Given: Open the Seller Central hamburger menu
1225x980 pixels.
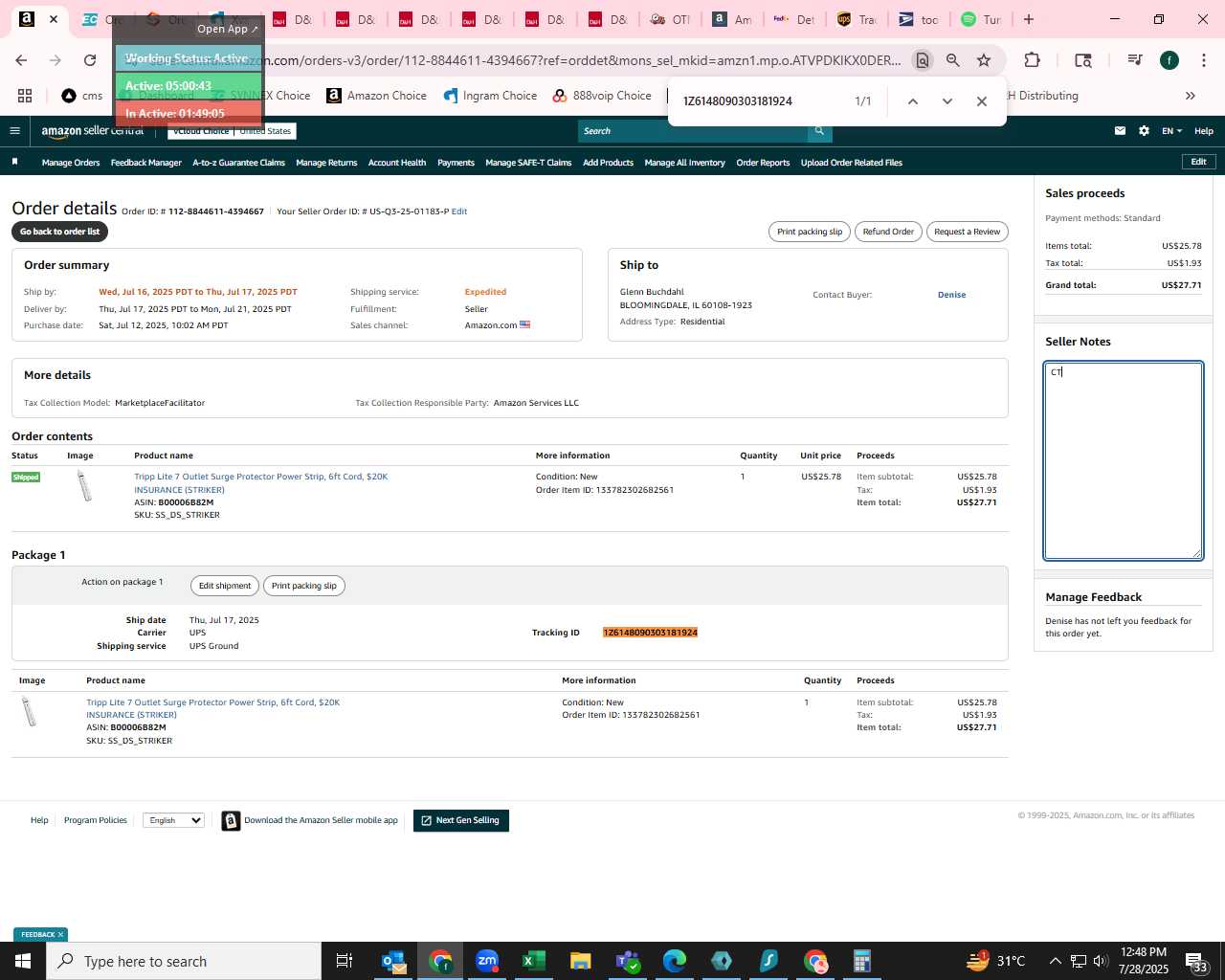Looking at the screenshot, I should tap(14, 131).
